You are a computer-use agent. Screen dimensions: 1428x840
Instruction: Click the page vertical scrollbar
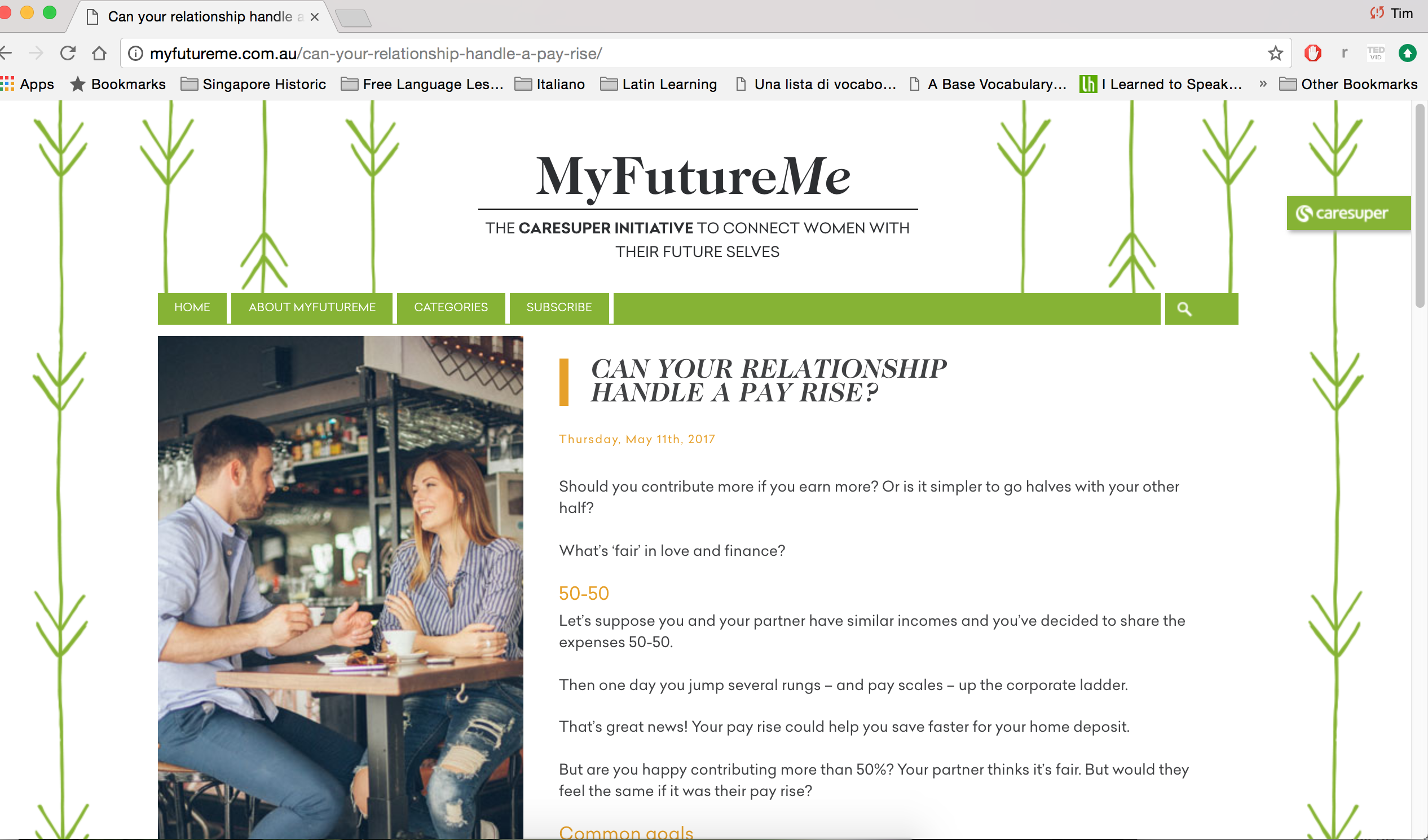pyautogui.click(x=1420, y=205)
